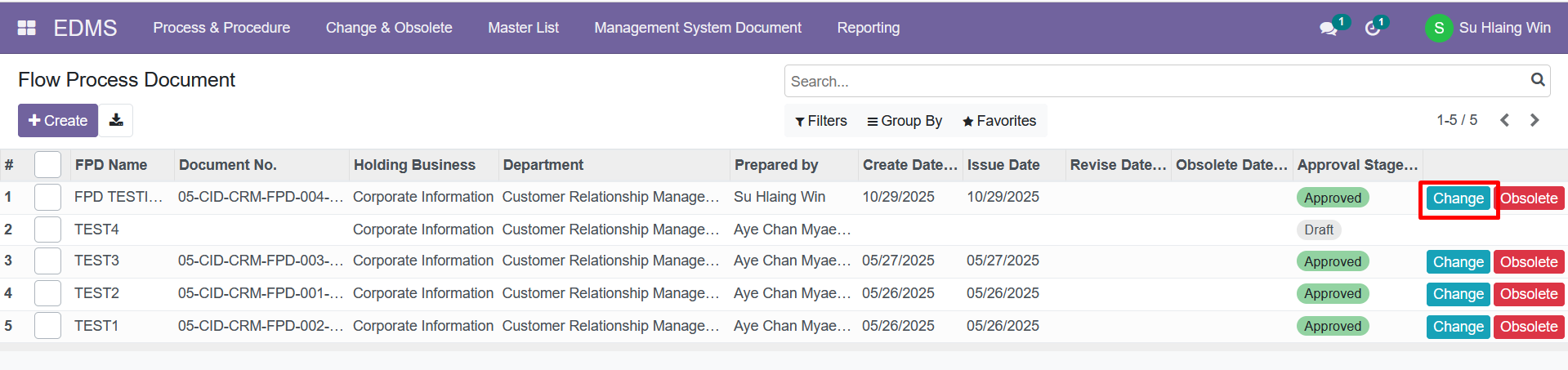The height and width of the screenshot is (370, 1568).
Task: Open the Group By dropdown
Action: [905, 121]
